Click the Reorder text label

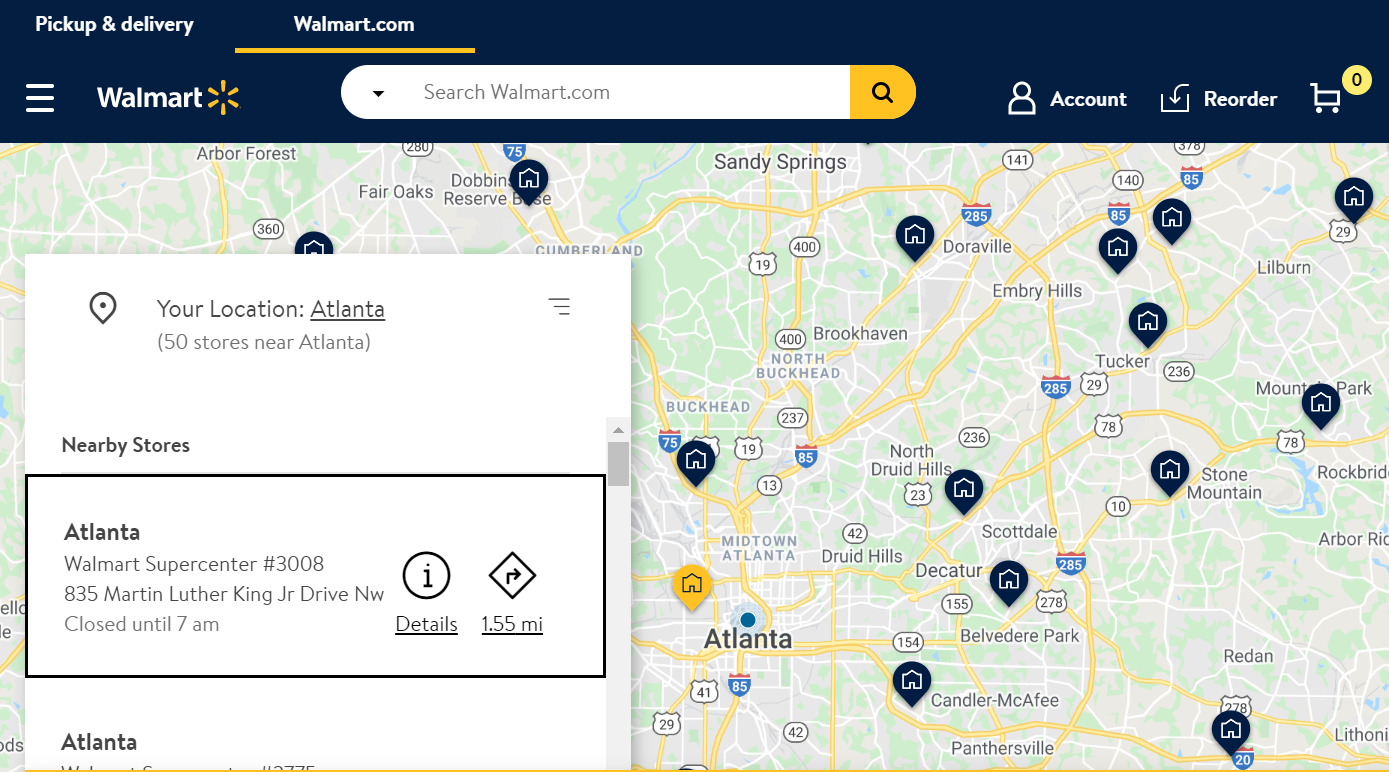pyautogui.click(x=1240, y=99)
